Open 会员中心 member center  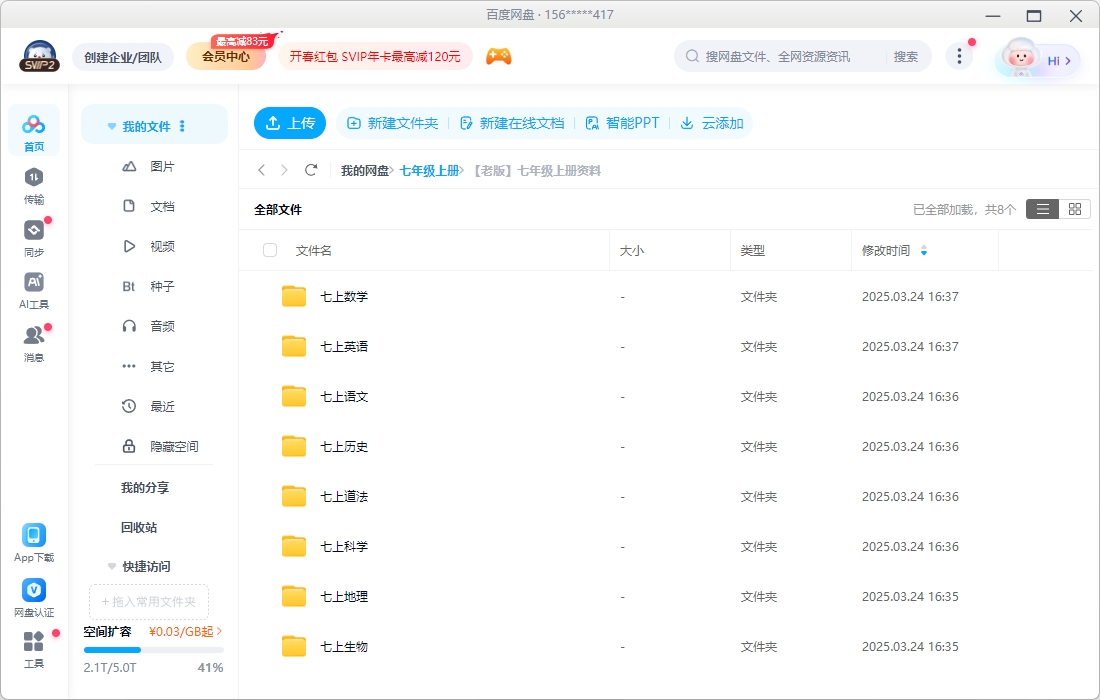pos(226,56)
